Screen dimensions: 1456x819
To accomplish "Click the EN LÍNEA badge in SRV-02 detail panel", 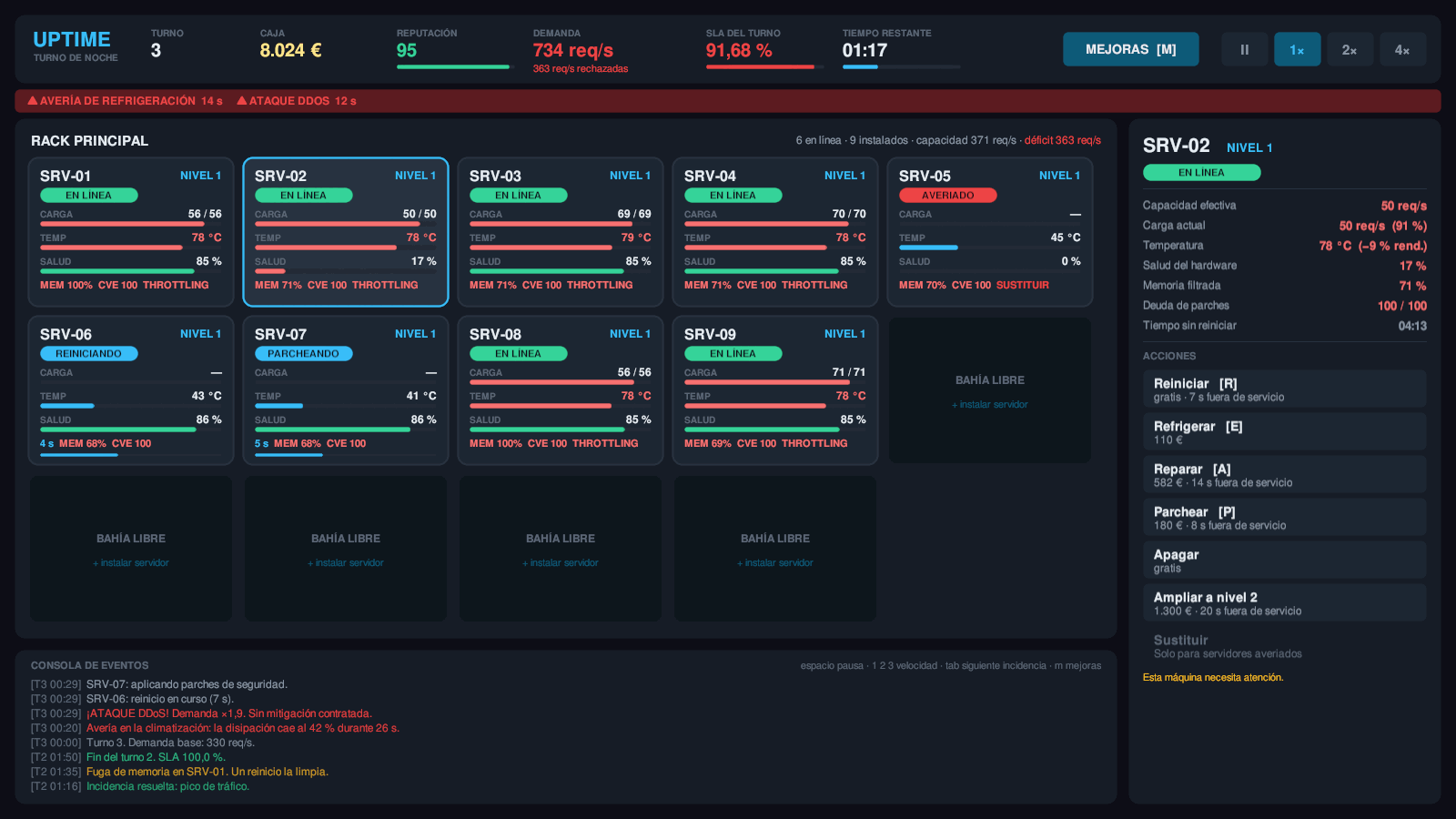I will click(1201, 172).
